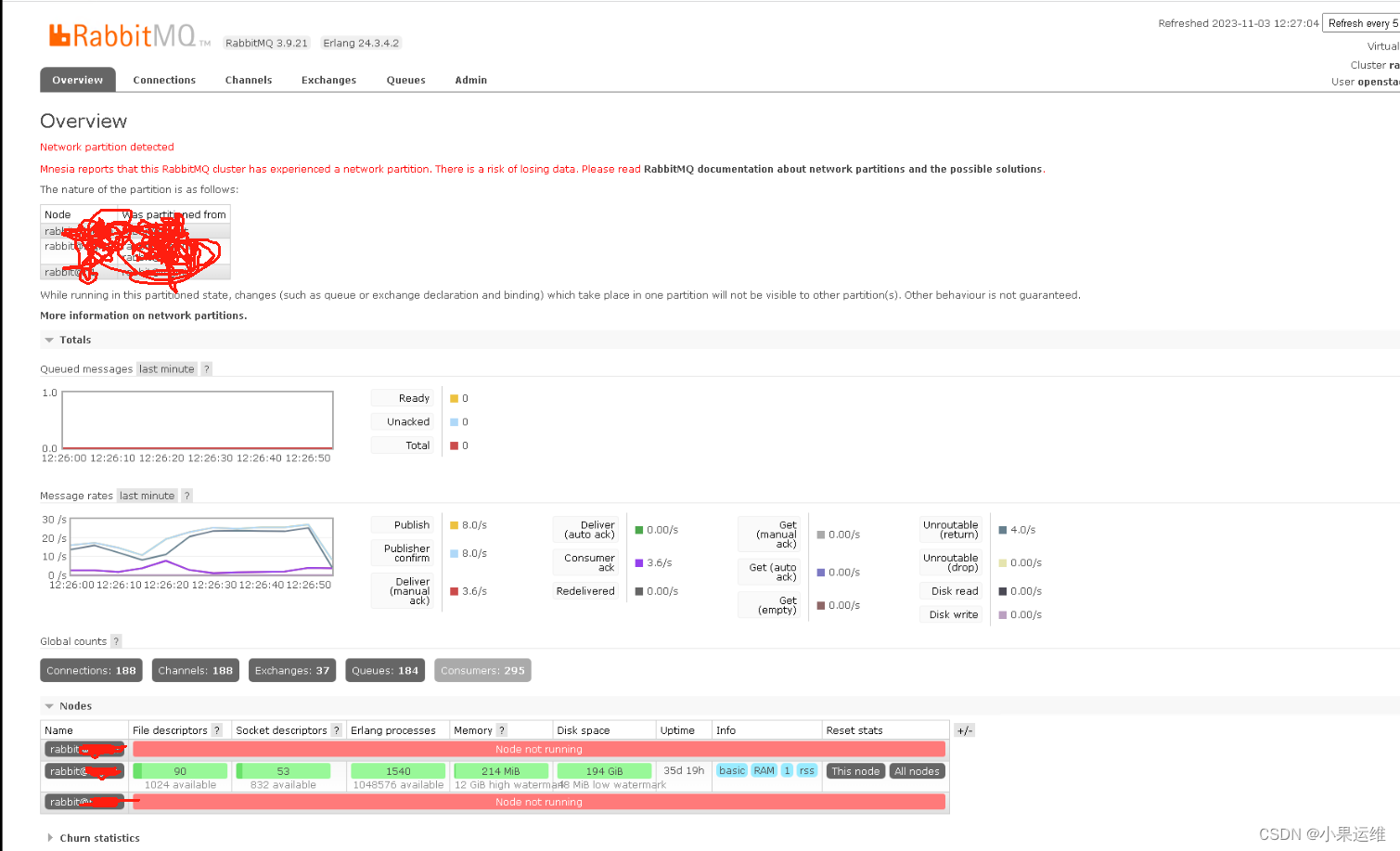Click the File descriptors 90 usage bar
Screen dimensions: 1400x851
(x=180, y=771)
